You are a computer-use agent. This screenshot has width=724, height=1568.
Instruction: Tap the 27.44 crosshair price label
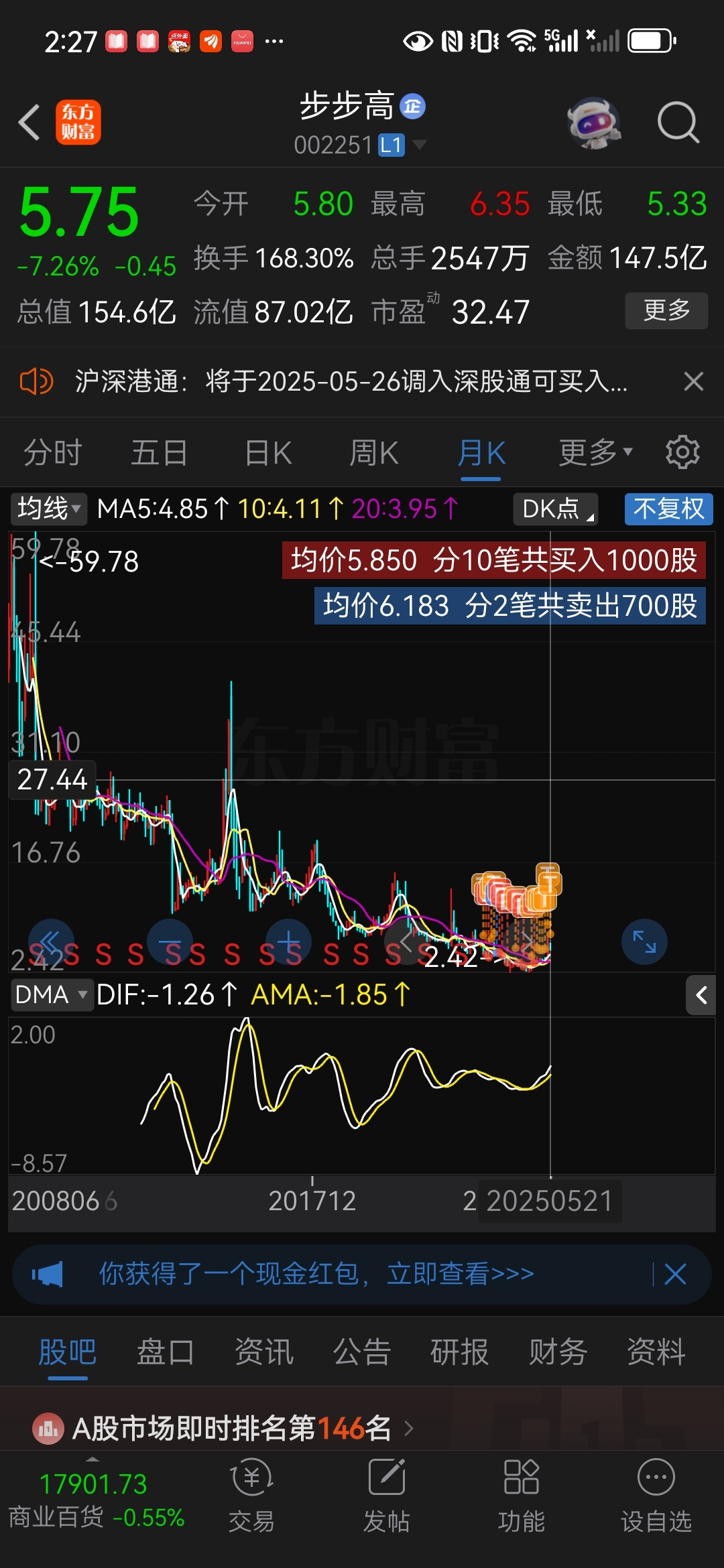[52, 779]
